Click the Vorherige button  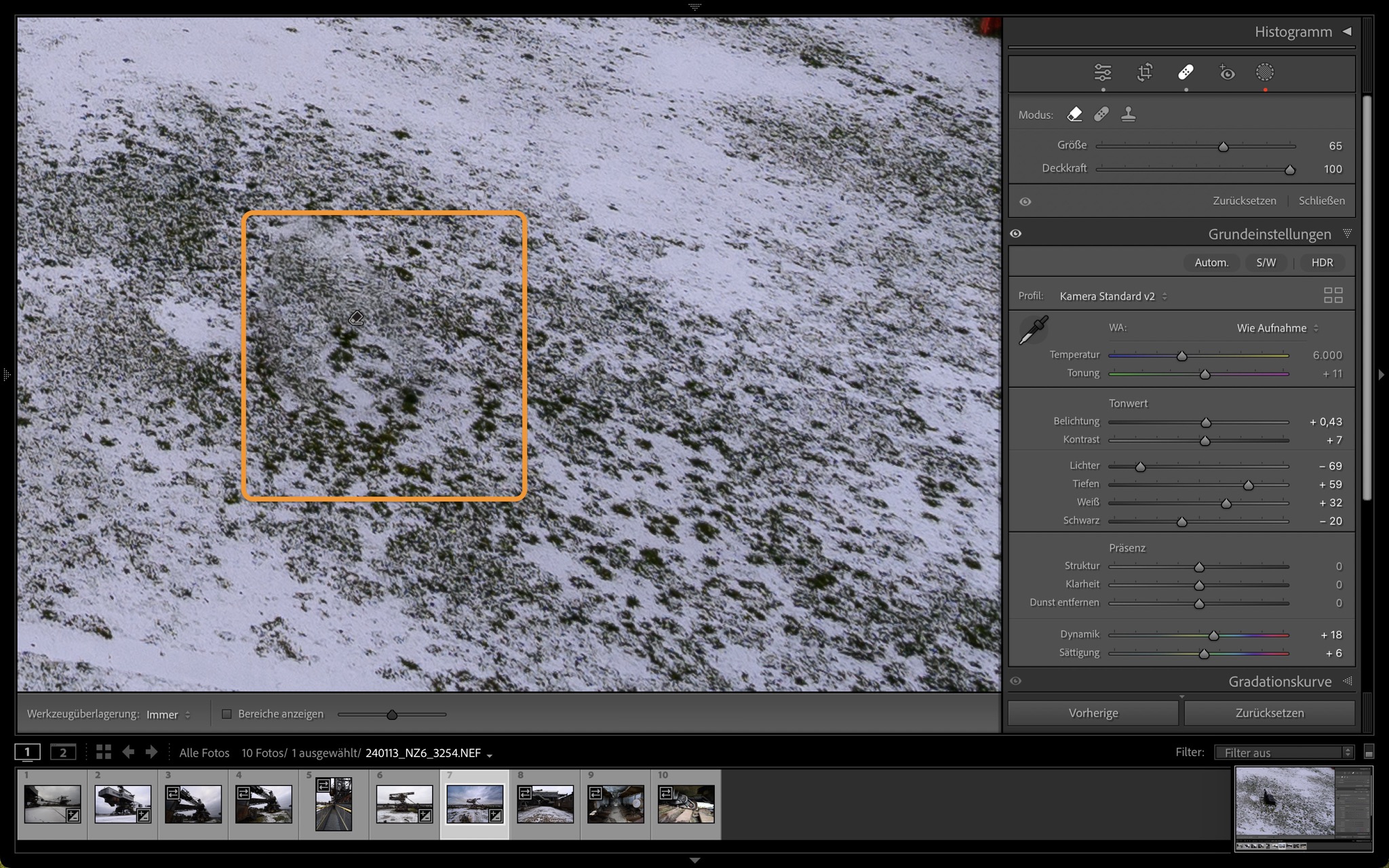[x=1093, y=713]
